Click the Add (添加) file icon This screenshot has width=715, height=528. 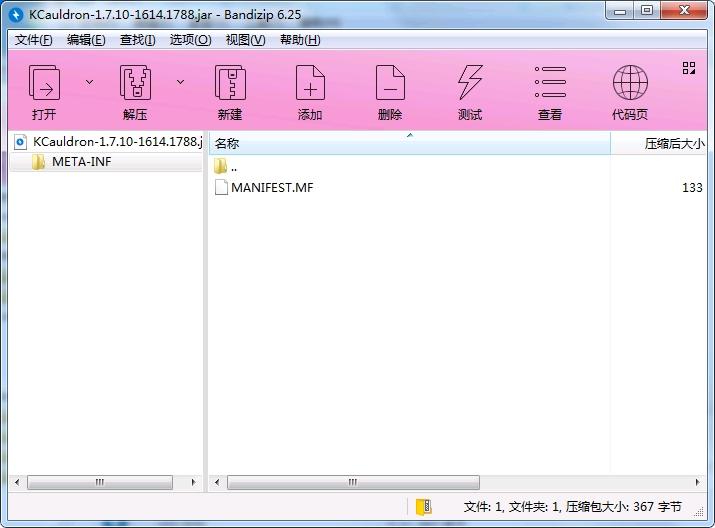click(x=310, y=83)
